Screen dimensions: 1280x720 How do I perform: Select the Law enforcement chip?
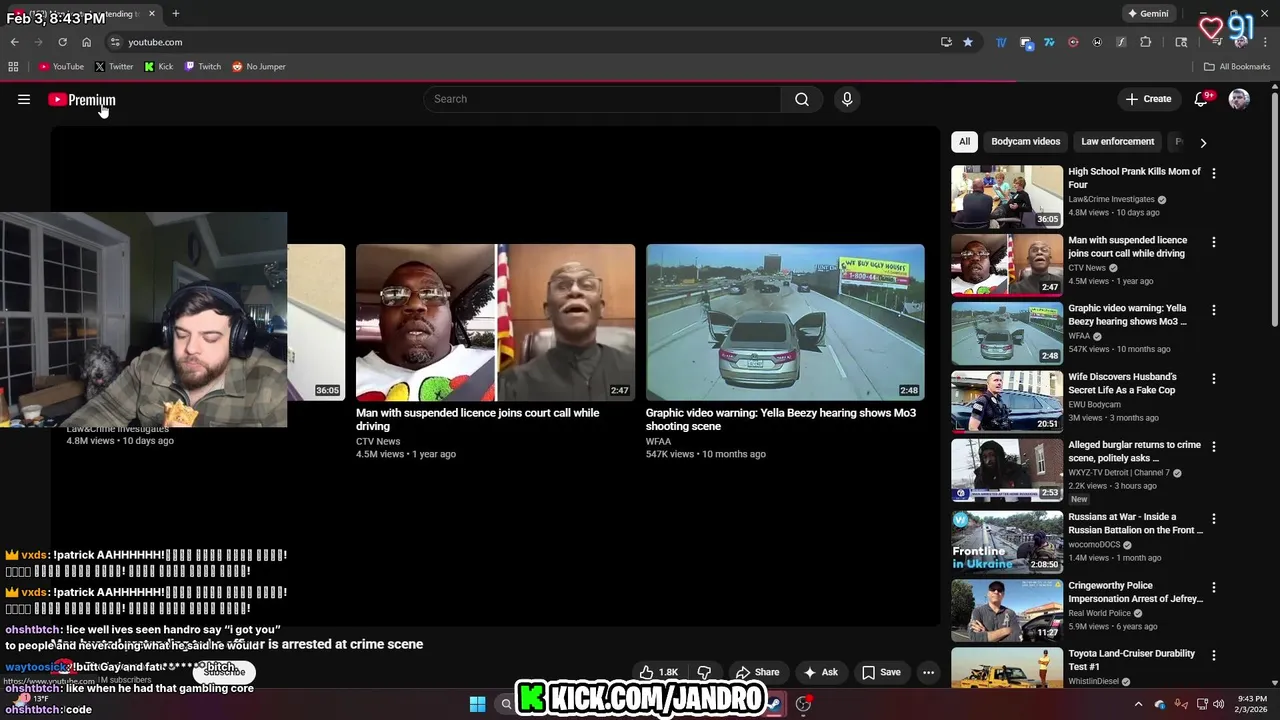[1117, 142]
